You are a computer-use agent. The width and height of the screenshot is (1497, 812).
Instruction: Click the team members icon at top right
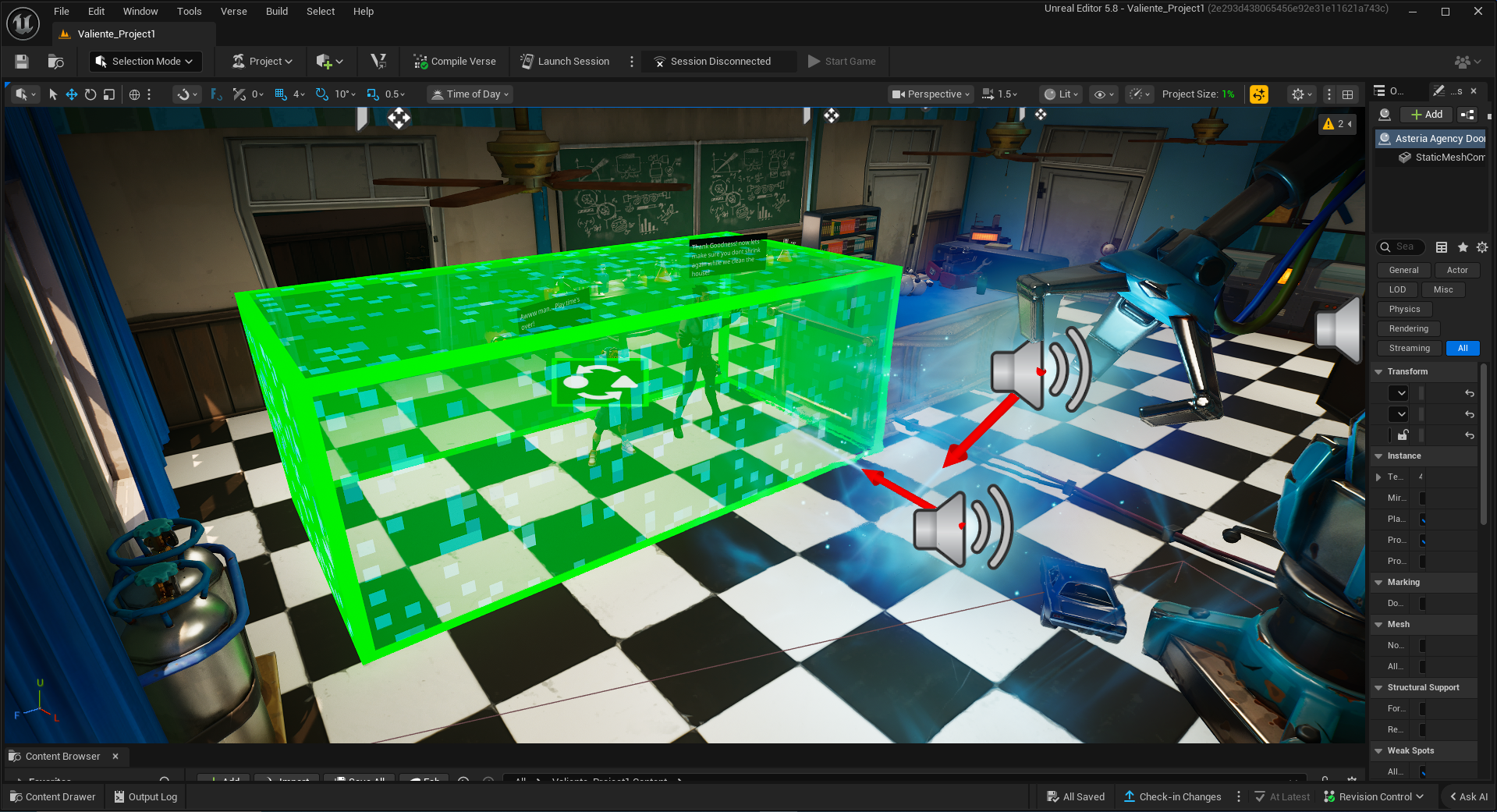tap(1467, 62)
